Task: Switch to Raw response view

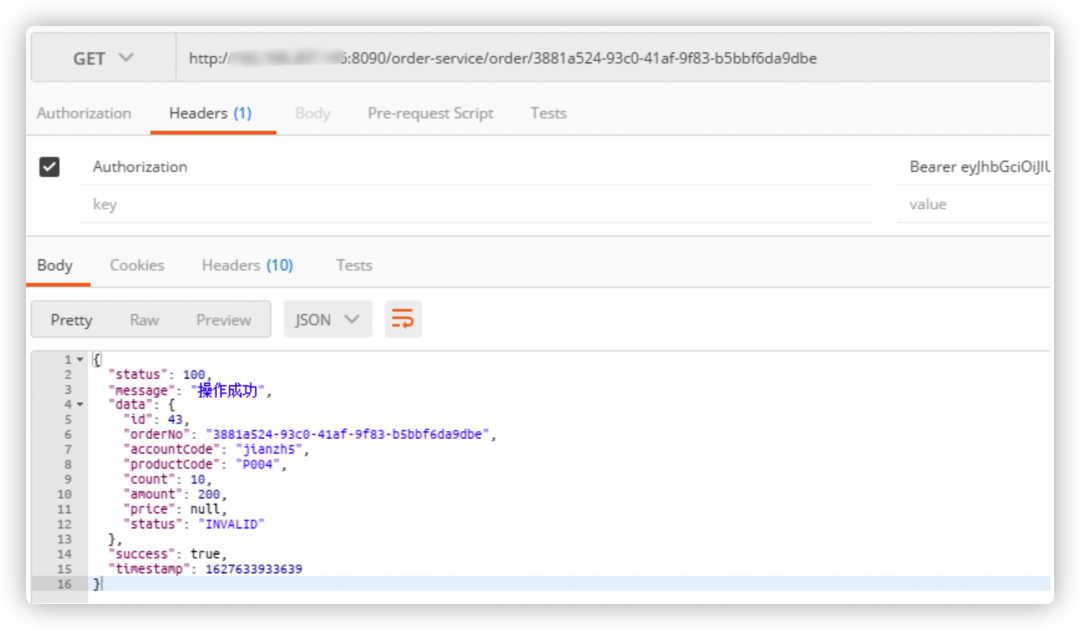Action: pos(144,320)
